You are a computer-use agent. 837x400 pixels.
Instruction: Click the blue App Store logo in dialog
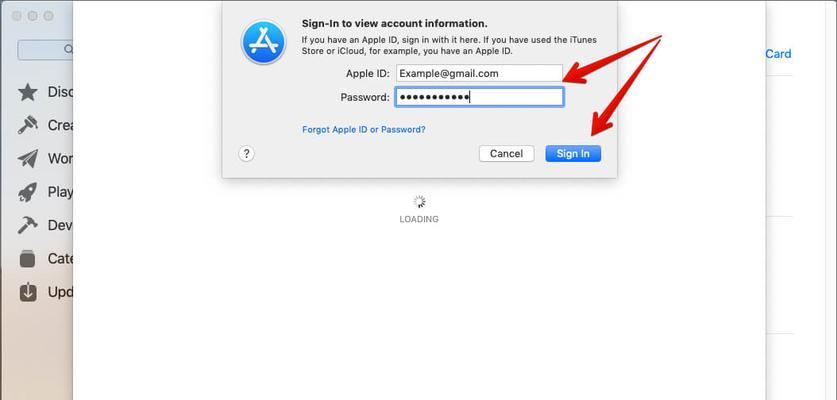[263, 42]
